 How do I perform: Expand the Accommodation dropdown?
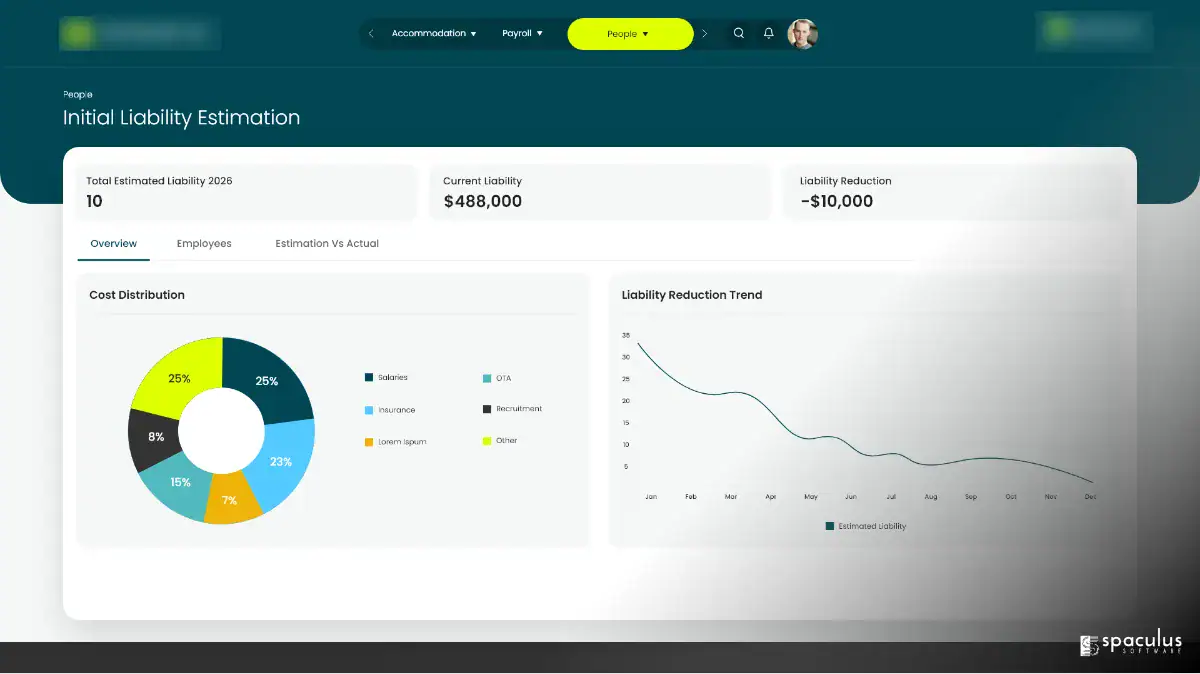point(434,33)
